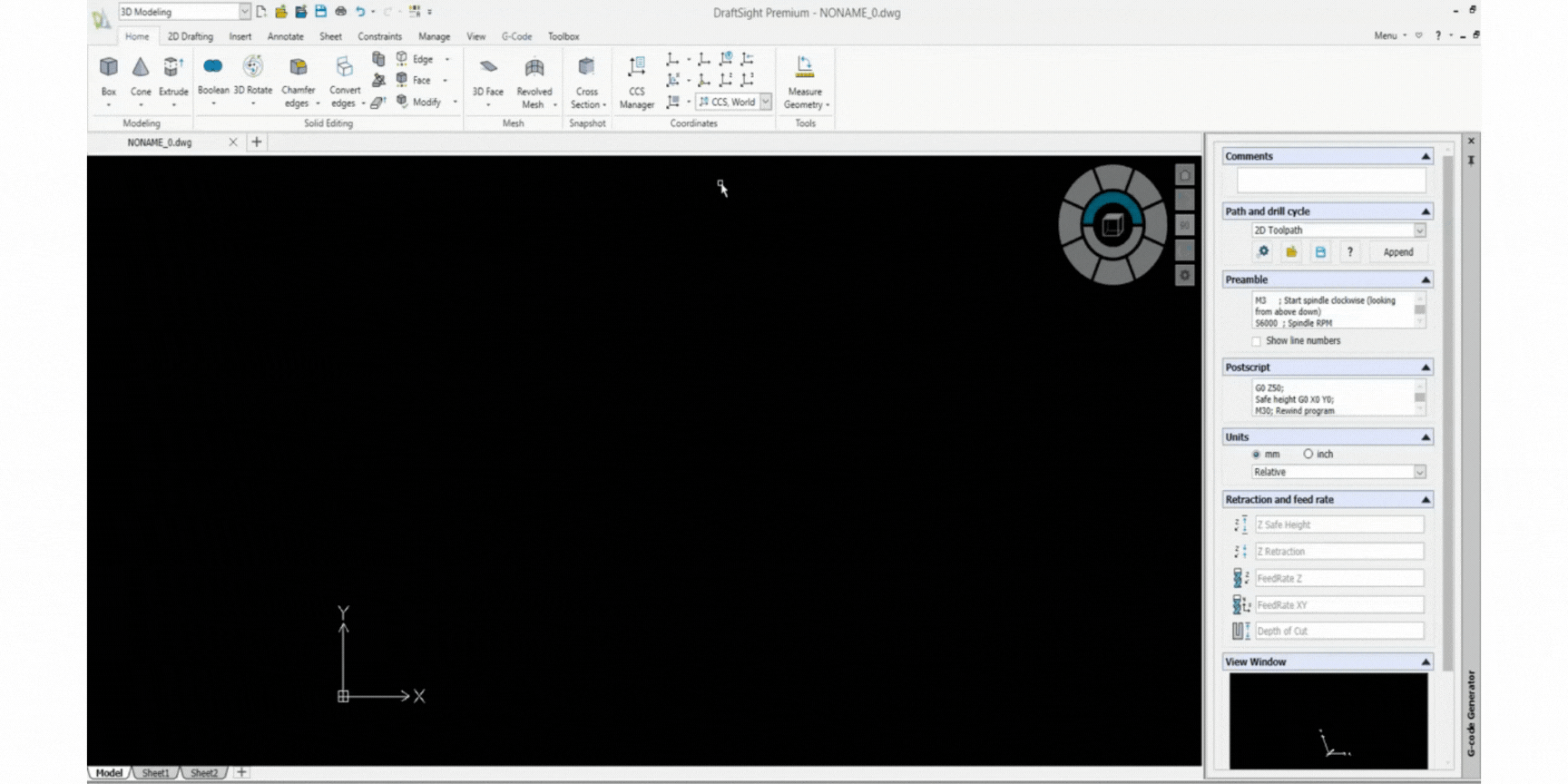
Task: Select the mm units radio button
Action: coord(1256,454)
